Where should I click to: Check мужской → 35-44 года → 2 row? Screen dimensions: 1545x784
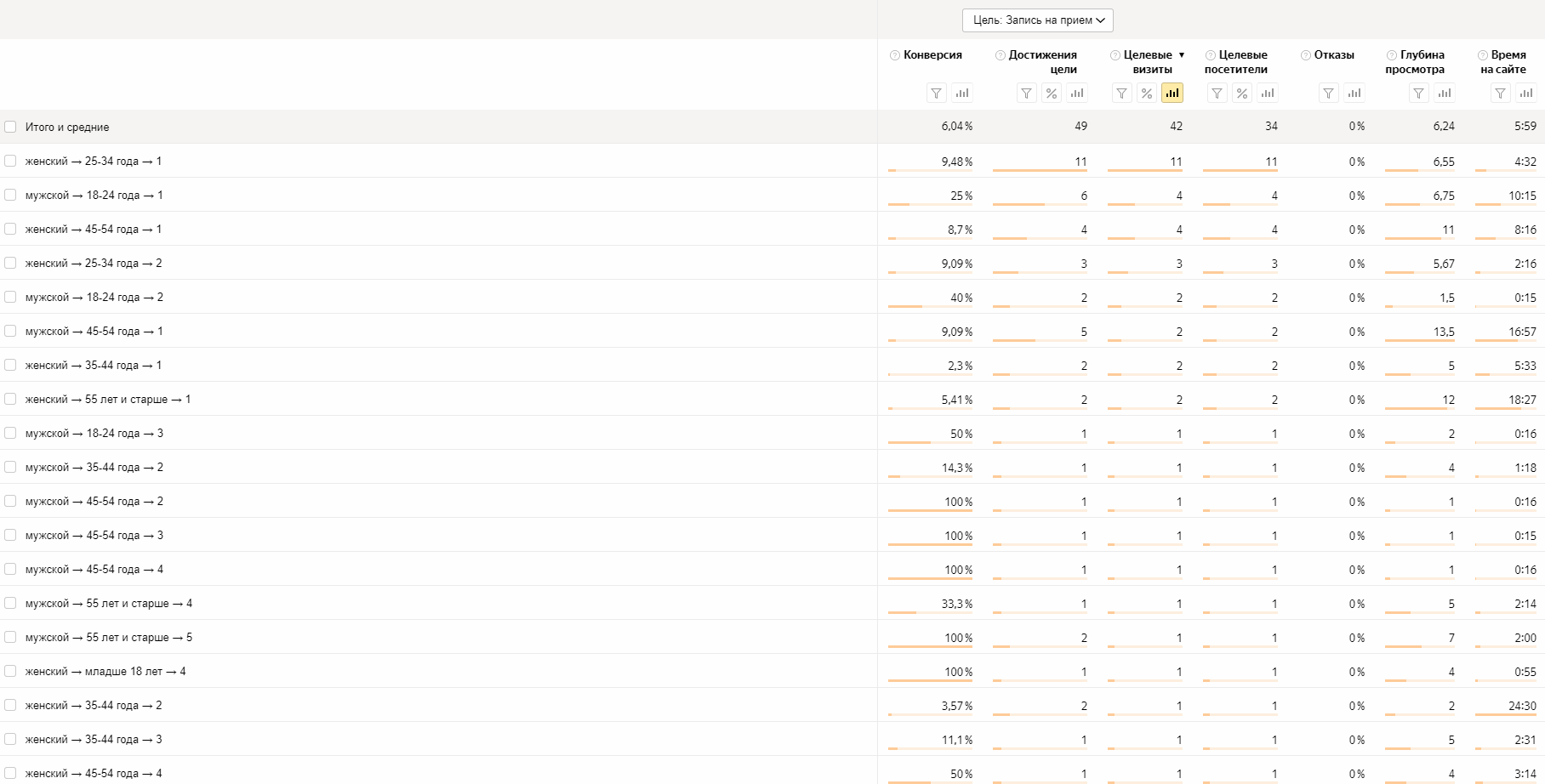point(10,467)
